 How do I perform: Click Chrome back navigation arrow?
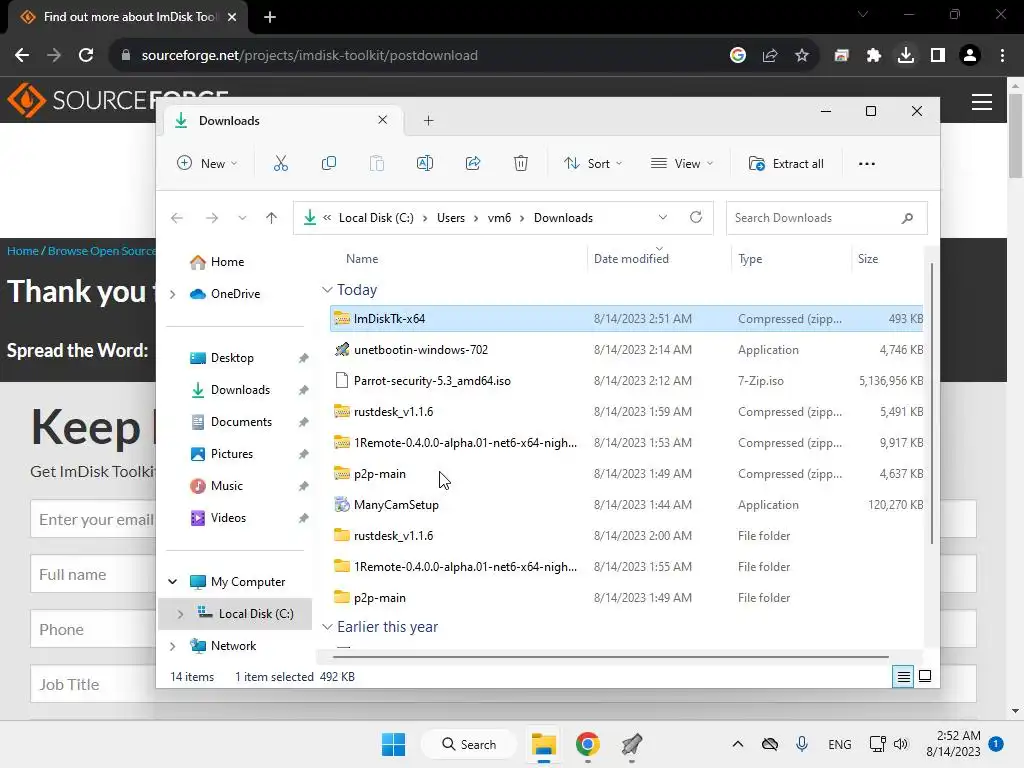coord(22,55)
